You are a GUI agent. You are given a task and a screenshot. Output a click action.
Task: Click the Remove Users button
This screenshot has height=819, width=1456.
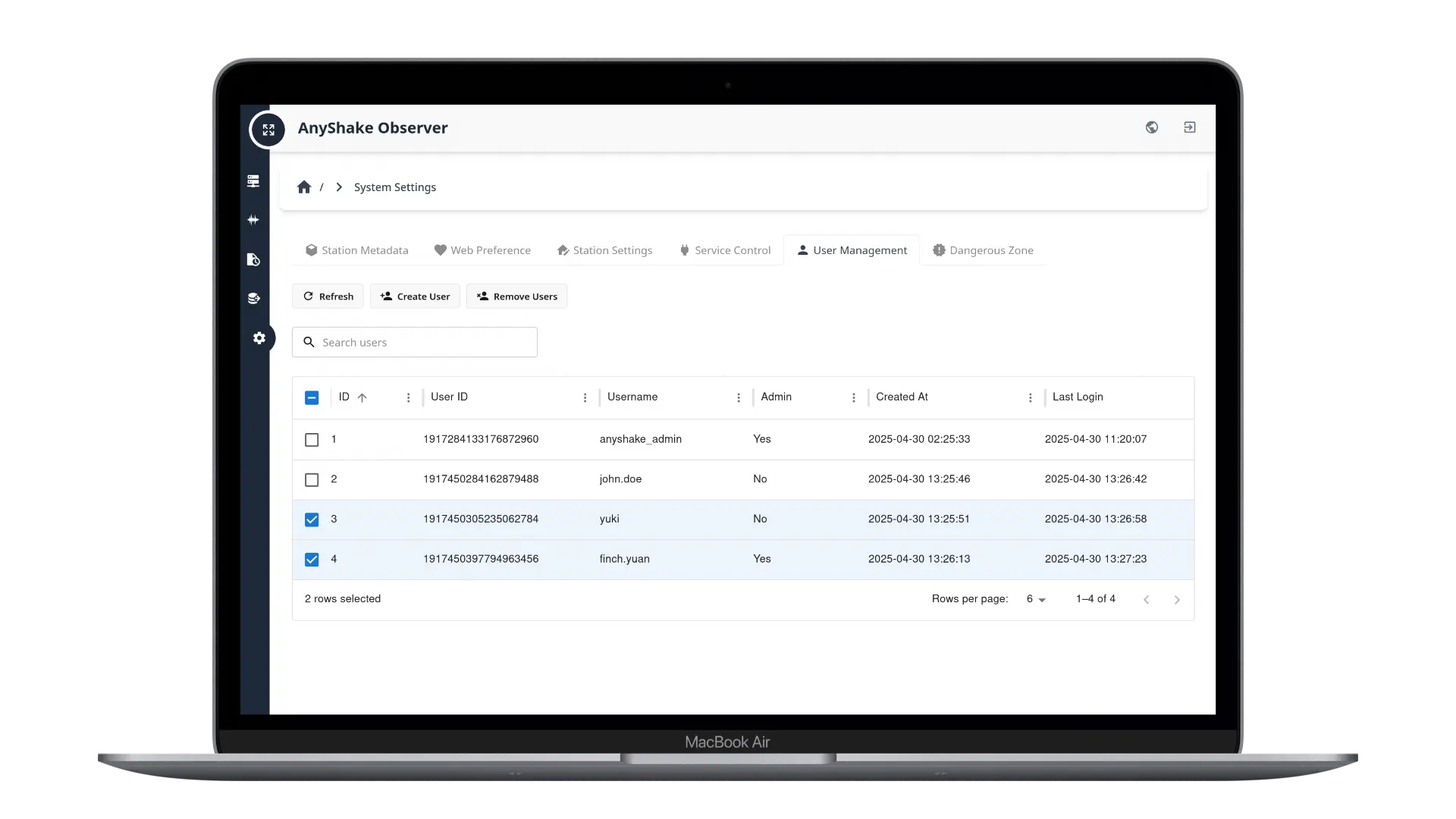516,297
